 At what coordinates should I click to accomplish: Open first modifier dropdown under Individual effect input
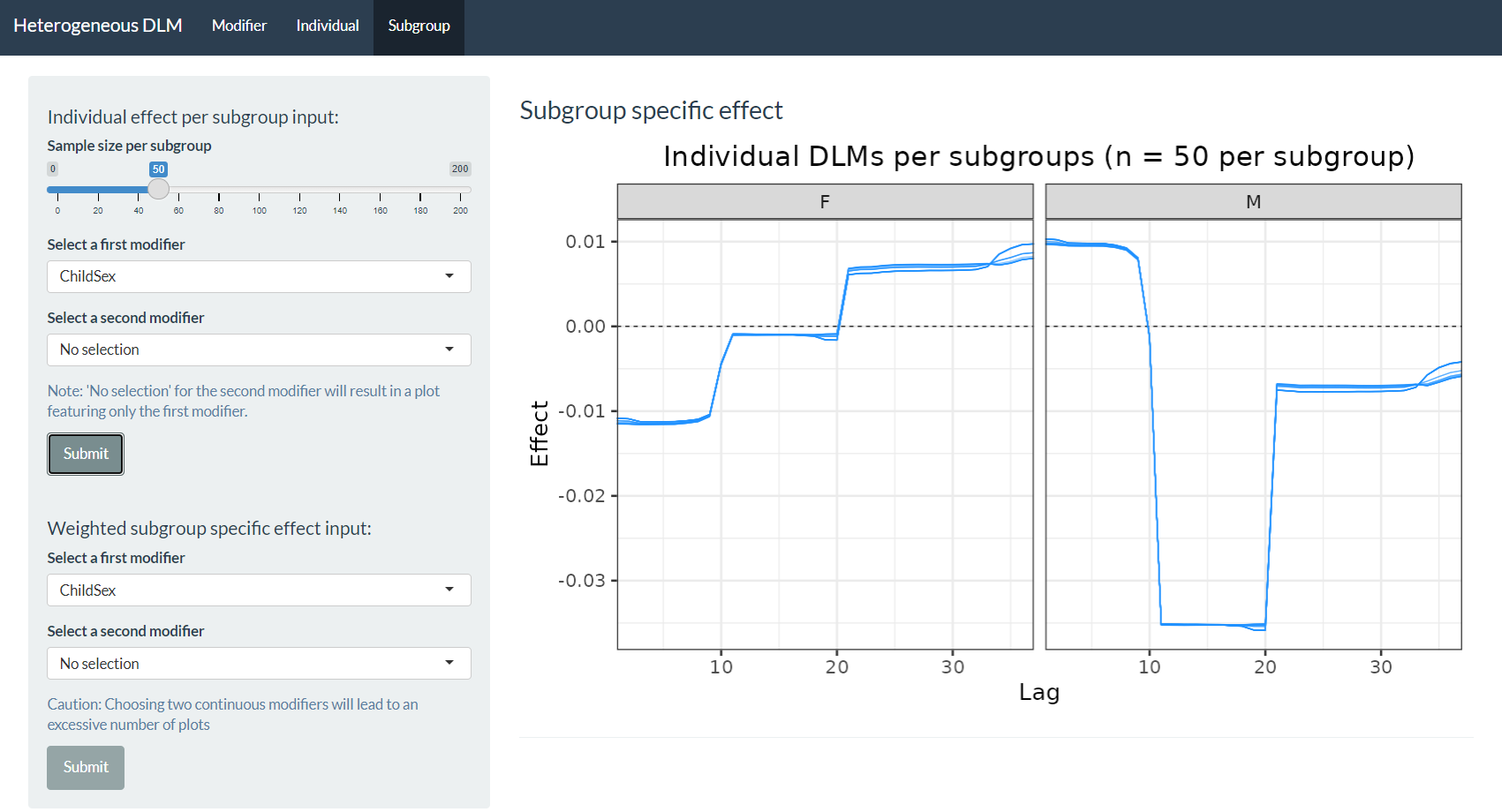click(x=258, y=276)
